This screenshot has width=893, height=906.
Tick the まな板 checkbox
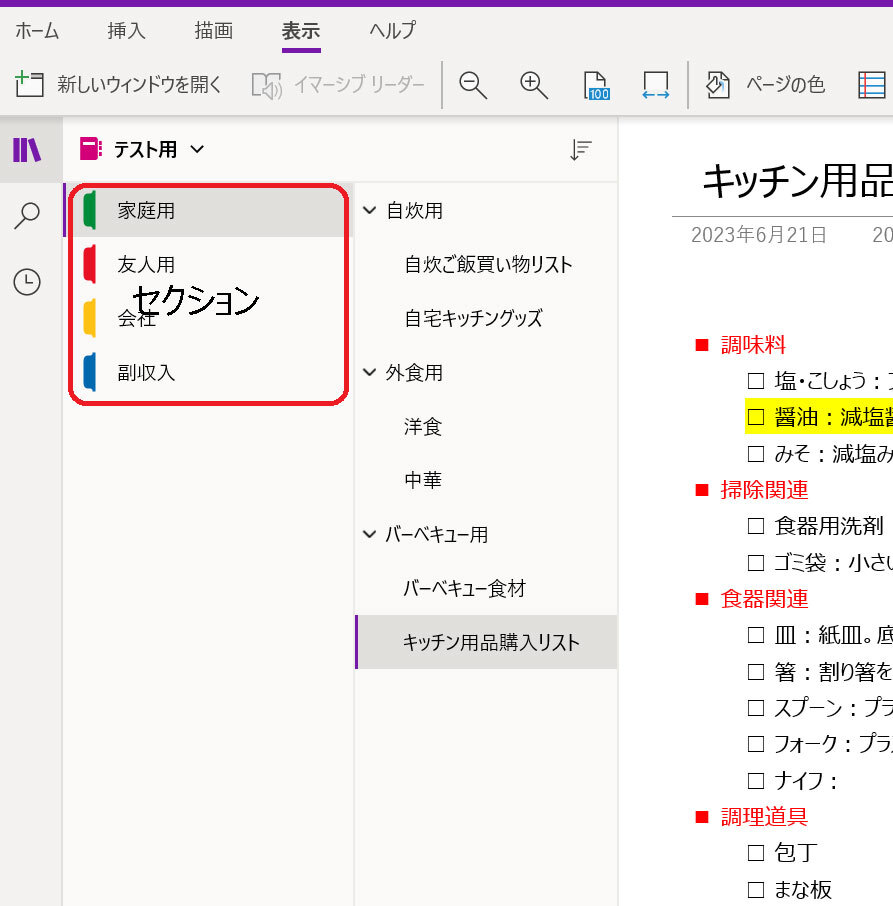[756, 889]
